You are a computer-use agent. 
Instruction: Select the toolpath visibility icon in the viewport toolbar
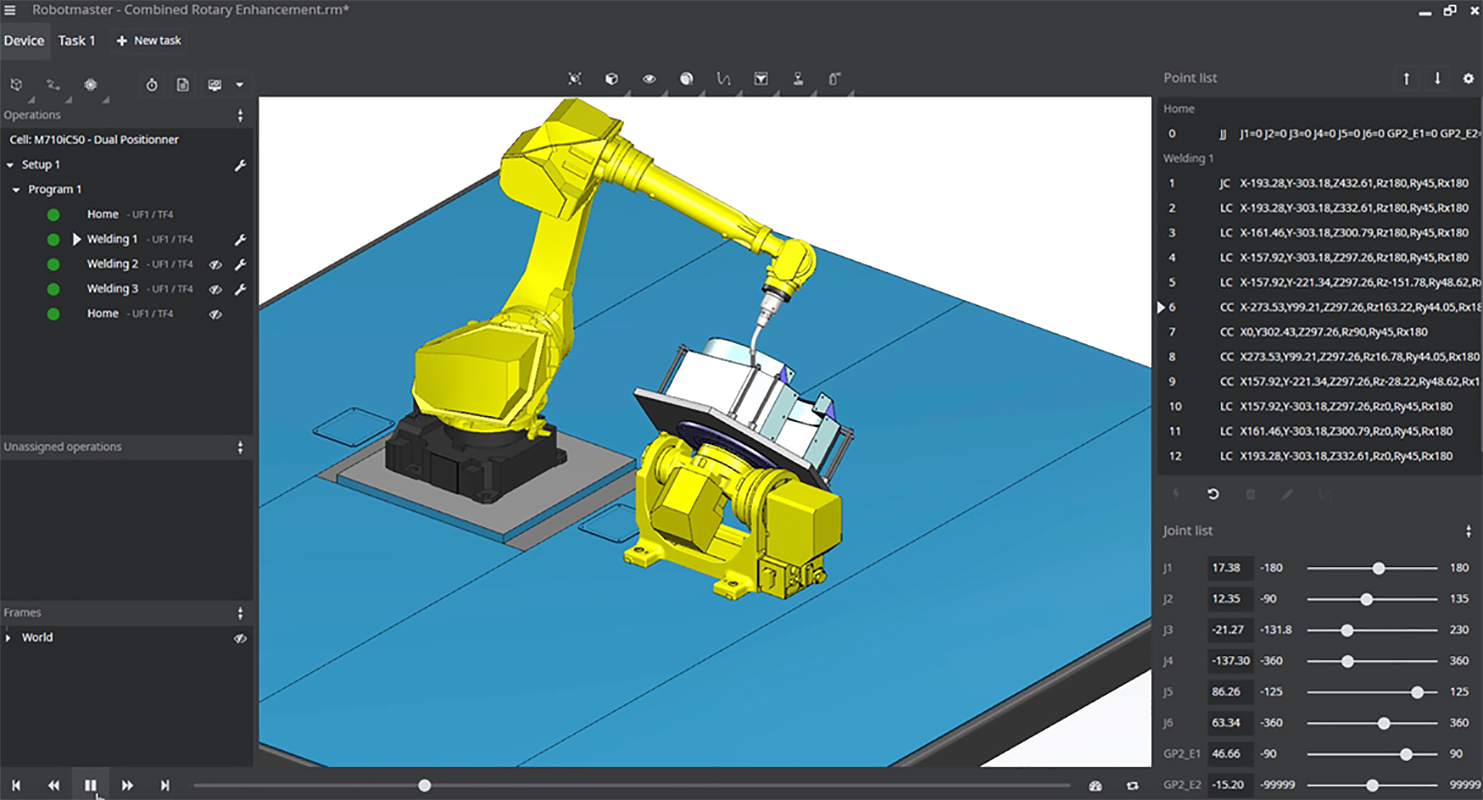[648, 78]
